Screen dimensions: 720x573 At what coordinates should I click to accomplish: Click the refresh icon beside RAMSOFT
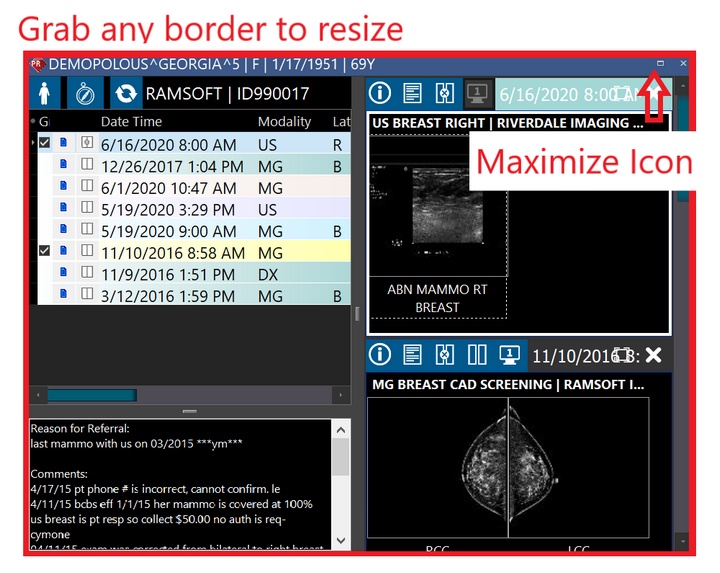click(x=126, y=94)
